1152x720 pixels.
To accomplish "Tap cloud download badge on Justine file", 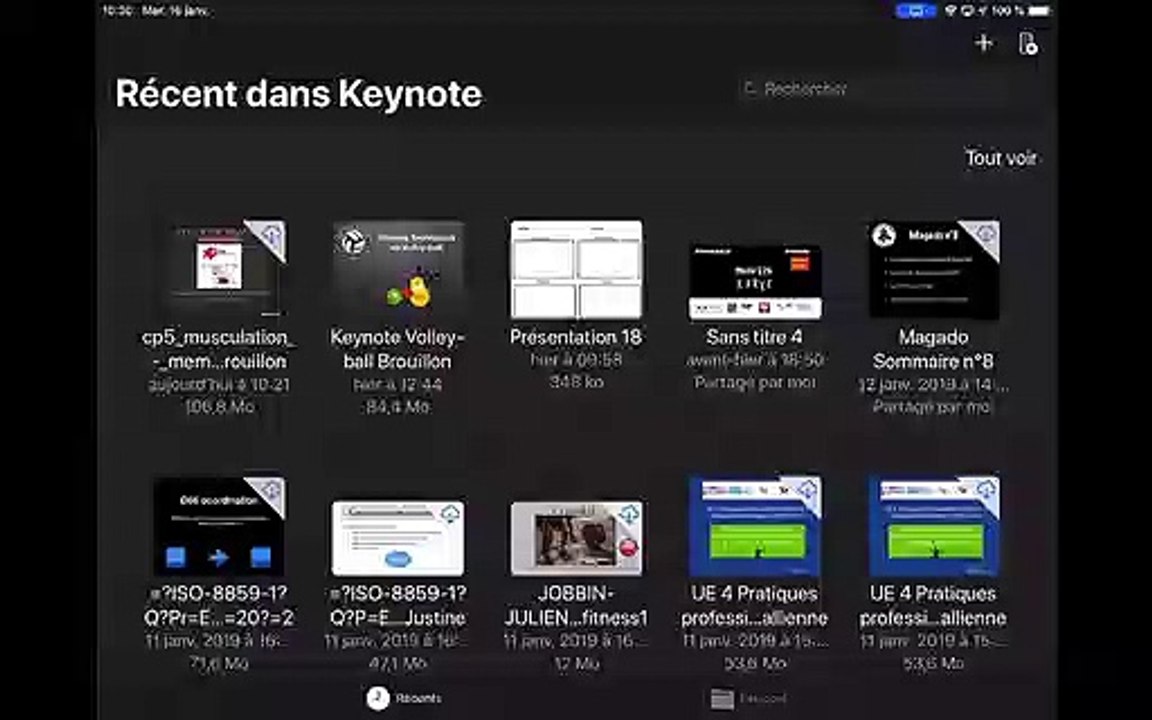I will [450, 514].
